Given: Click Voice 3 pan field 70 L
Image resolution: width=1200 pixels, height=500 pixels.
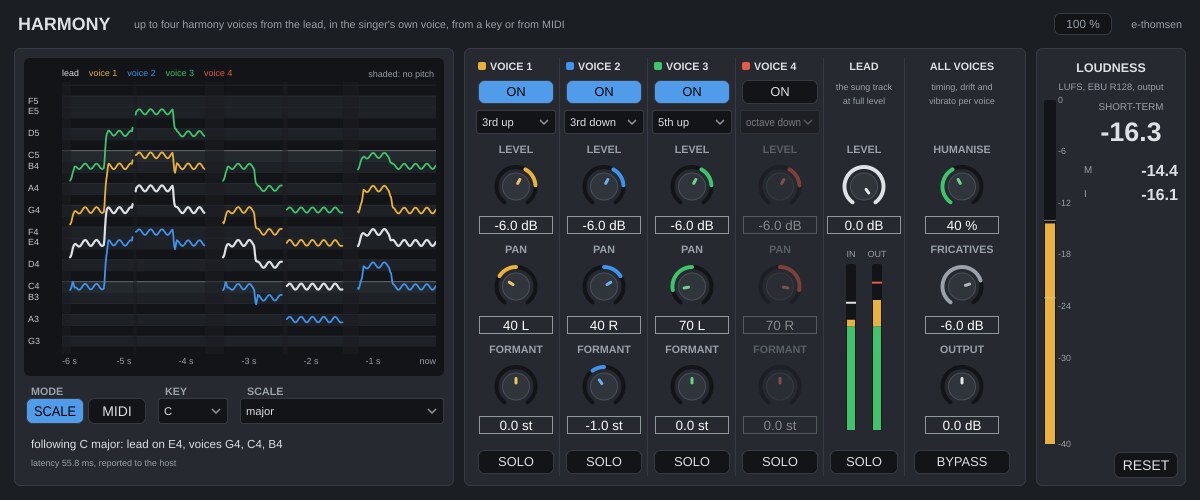Looking at the screenshot, I should [692, 325].
